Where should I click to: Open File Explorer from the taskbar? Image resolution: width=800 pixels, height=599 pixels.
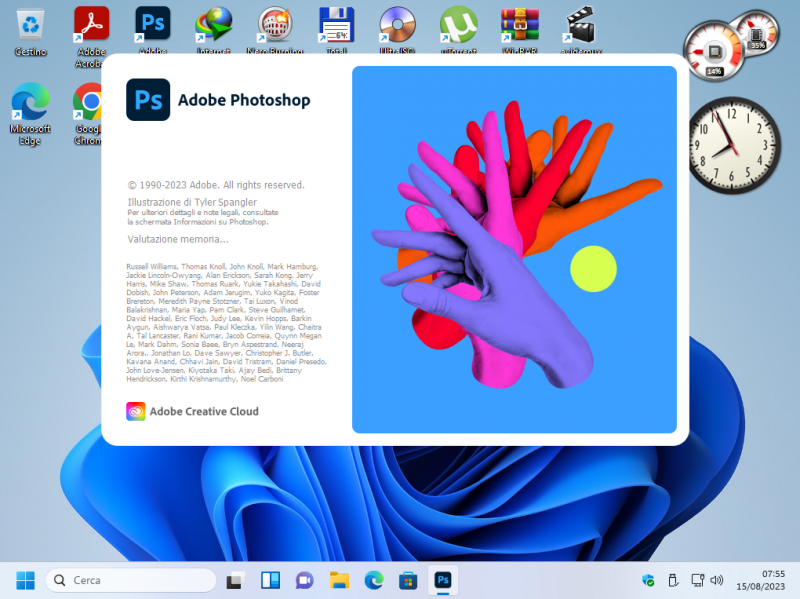pos(339,580)
